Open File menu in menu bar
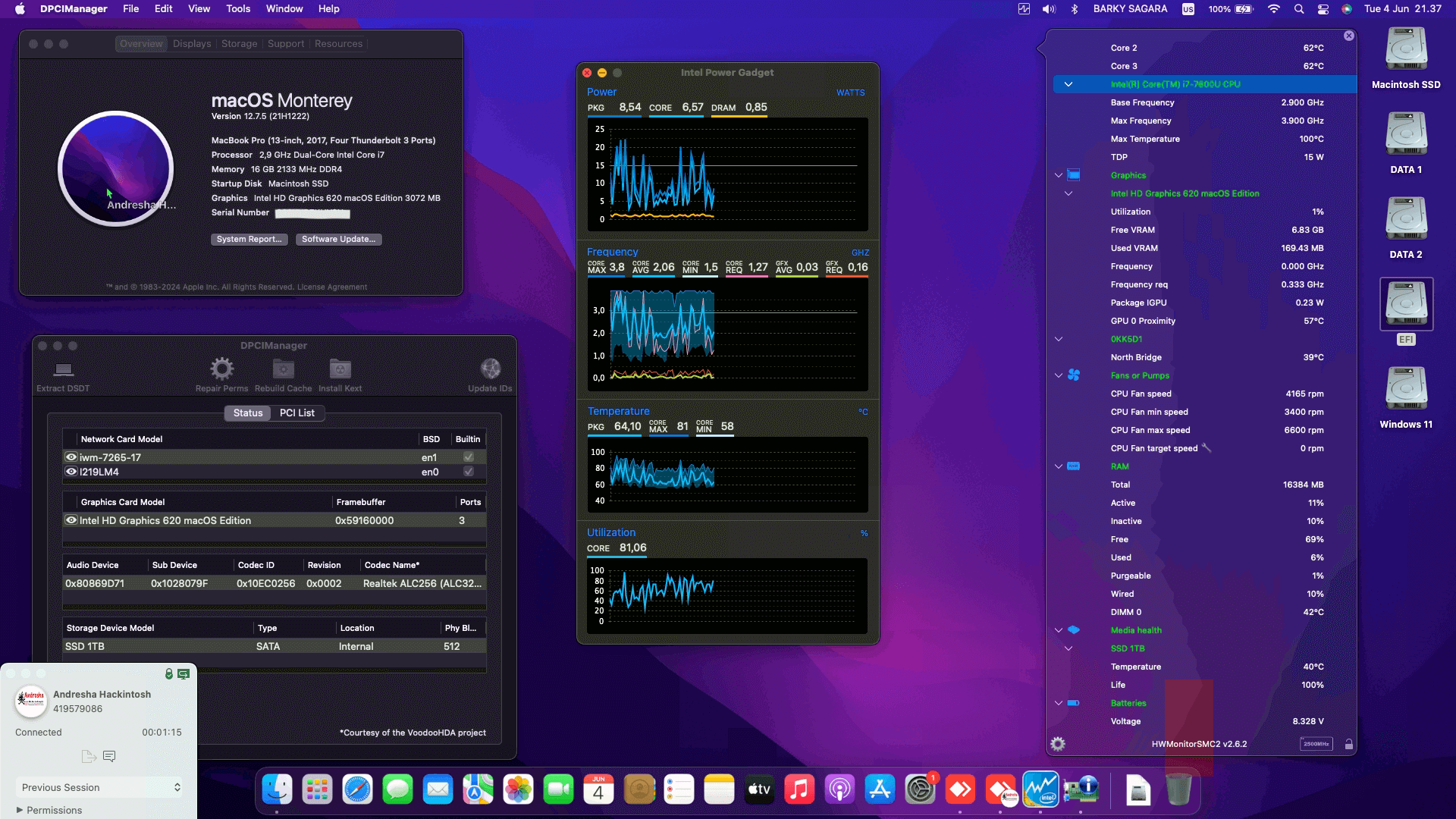The height and width of the screenshot is (819, 1456). click(x=131, y=9)
